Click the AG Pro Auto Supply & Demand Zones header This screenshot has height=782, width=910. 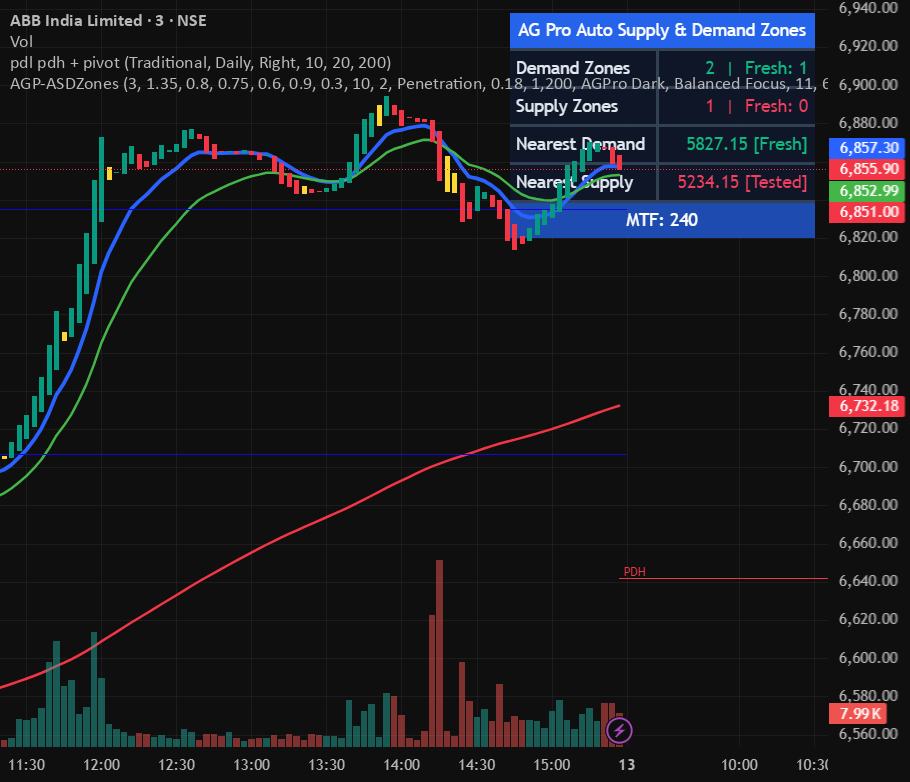coord(662,30)
